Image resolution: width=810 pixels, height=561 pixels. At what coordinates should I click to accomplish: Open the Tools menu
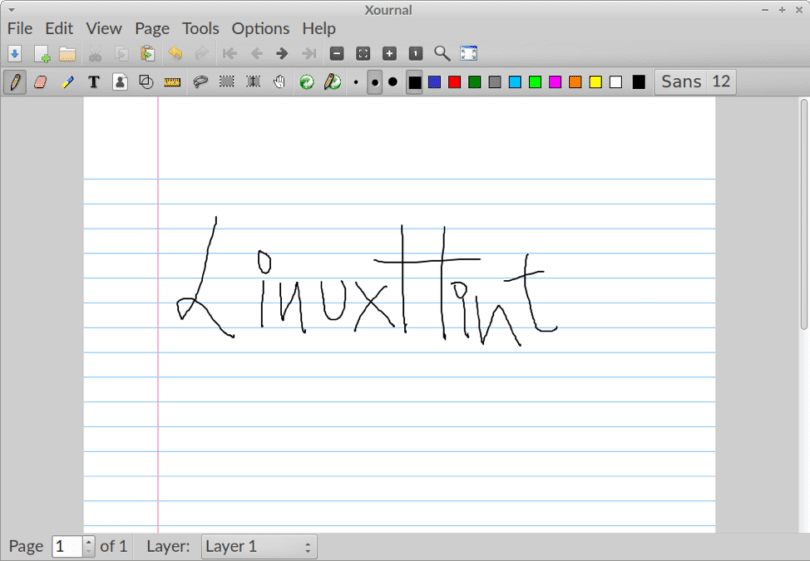tap(200, 28)
